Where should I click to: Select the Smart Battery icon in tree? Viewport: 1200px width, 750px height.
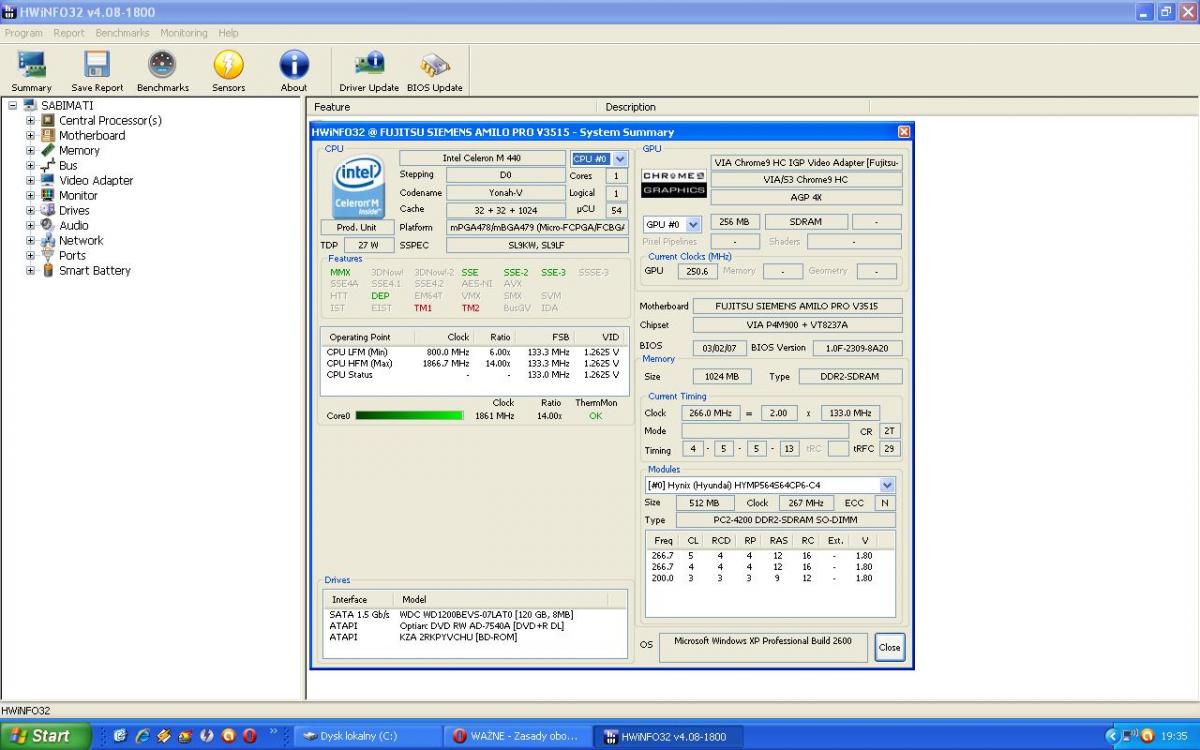[x=48, y=270]
